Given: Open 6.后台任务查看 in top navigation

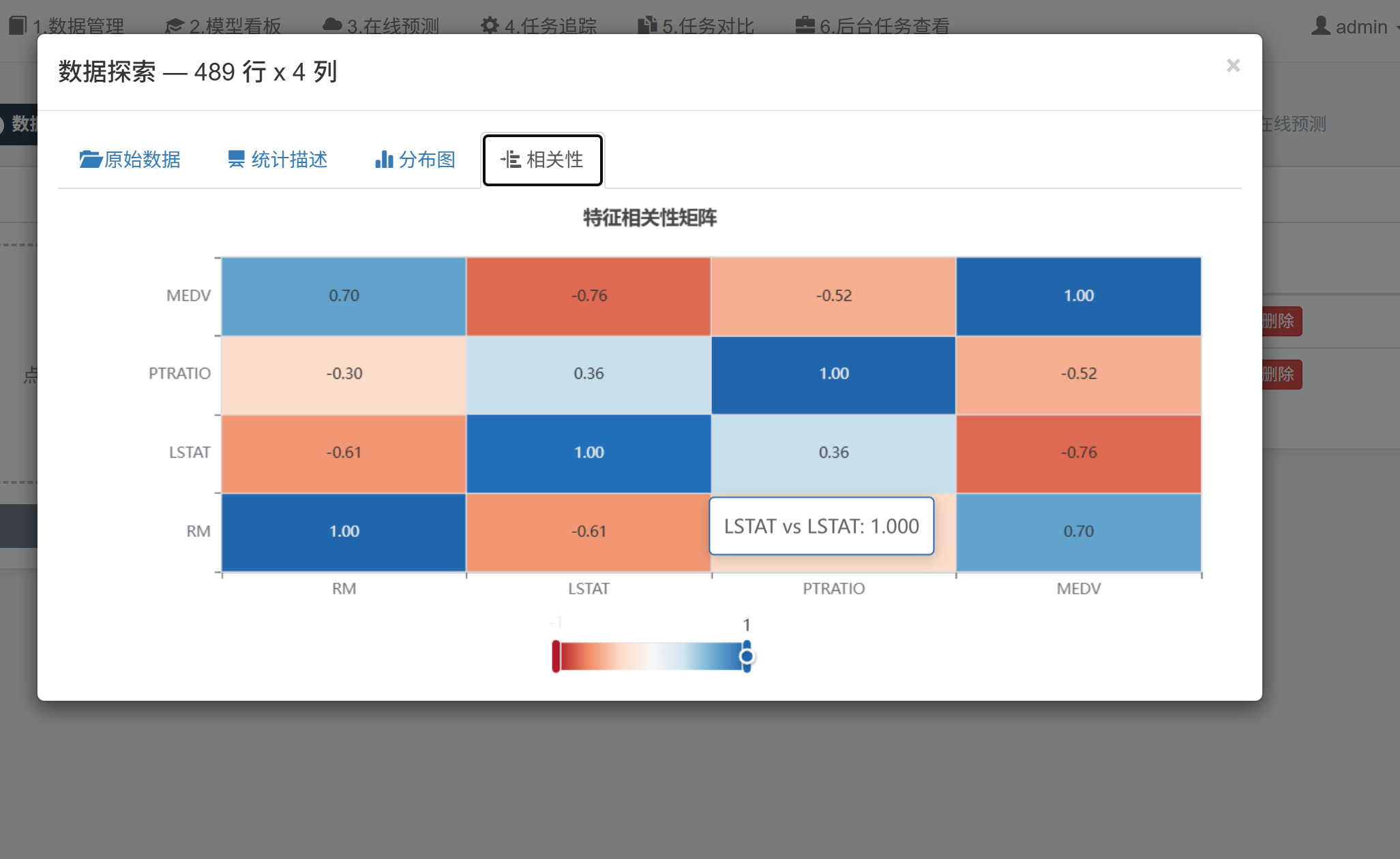Looking at the screenshot, I should (873, 26).
